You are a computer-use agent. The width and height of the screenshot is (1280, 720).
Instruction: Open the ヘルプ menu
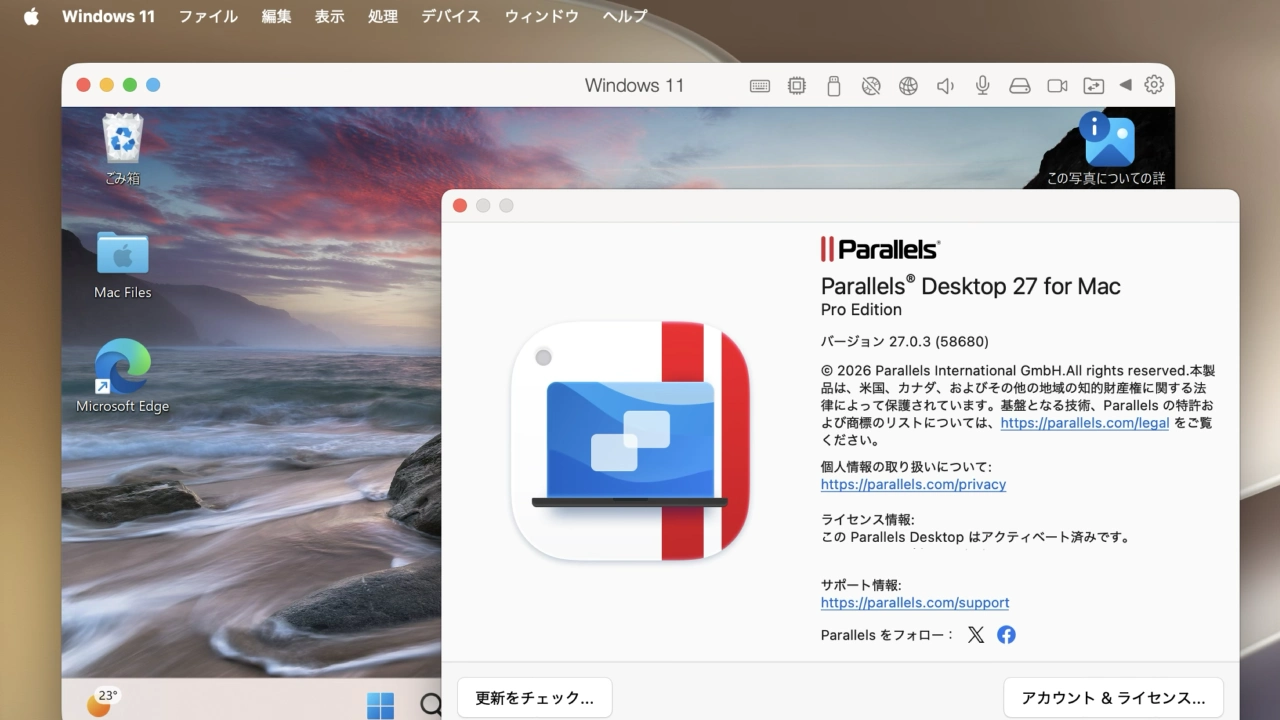coord(624,16)
